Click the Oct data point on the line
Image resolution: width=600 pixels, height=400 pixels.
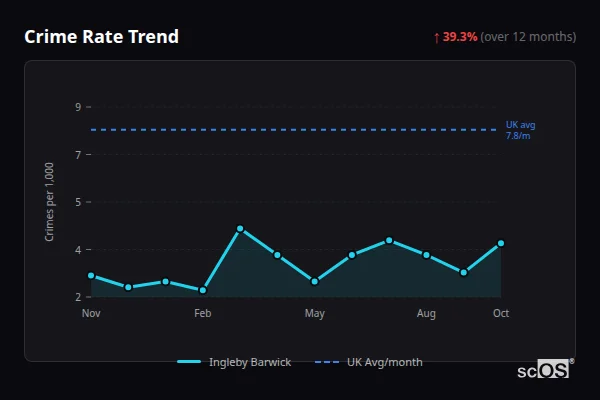pyautogui.click(x=501, y=243)
